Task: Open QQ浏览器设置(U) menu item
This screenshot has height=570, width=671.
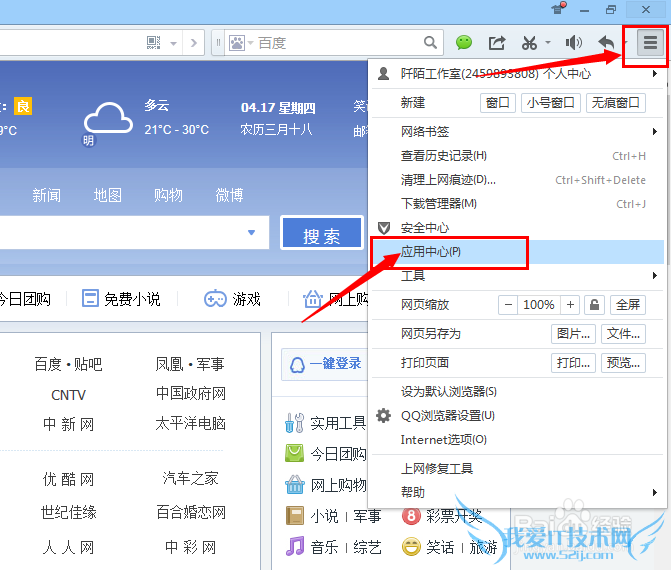Action: pos(517,416)
